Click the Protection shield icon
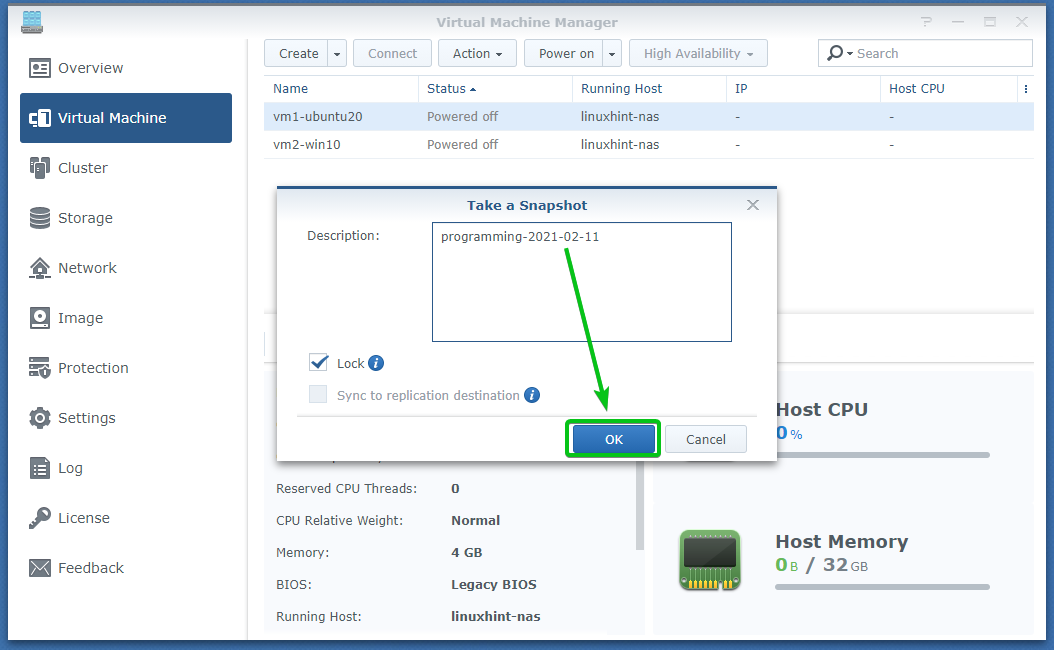Image resolution: width=1054 pixels, height=650 pixels. click(40, 368)
